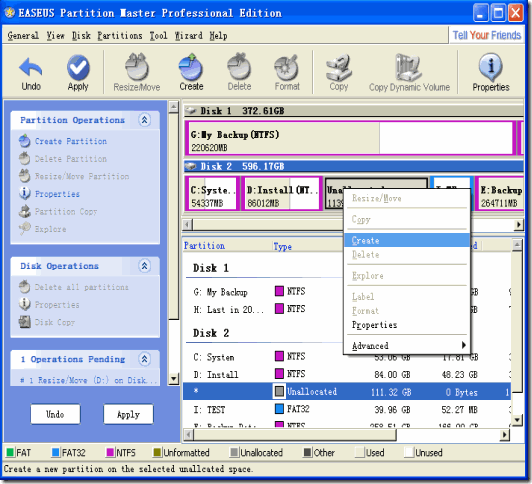The width and height of the screenshot is (532, 484).
Task: Click the Create toolbar icon
Action: point(191,67)
